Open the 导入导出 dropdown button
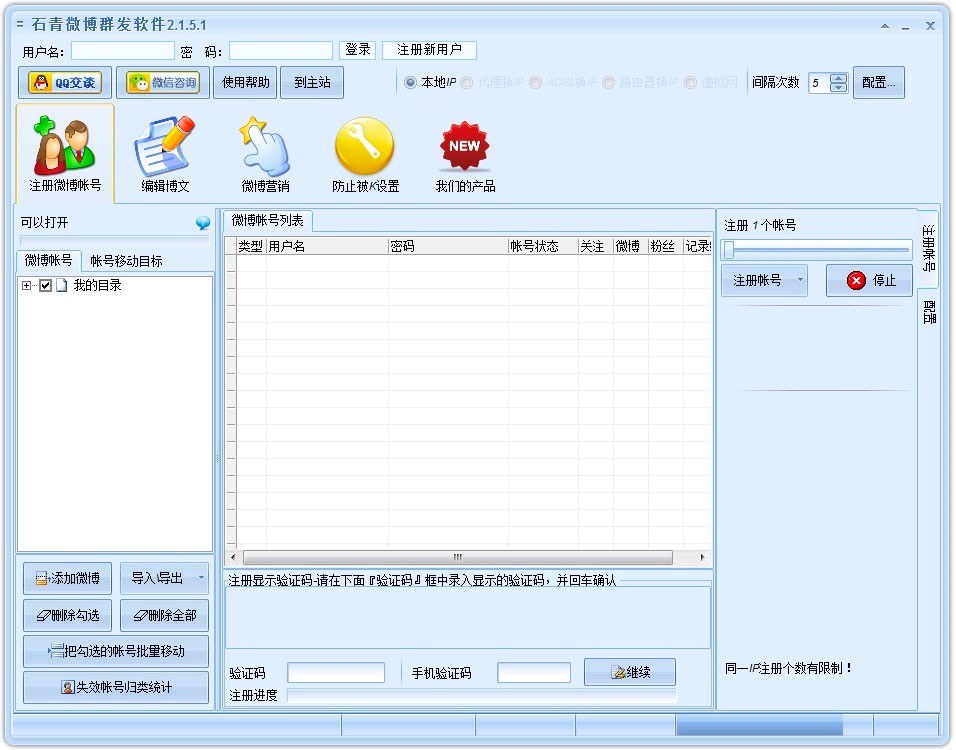Viewport: 956px width, 750px height. pyautogui.click(x=165, y=578)
